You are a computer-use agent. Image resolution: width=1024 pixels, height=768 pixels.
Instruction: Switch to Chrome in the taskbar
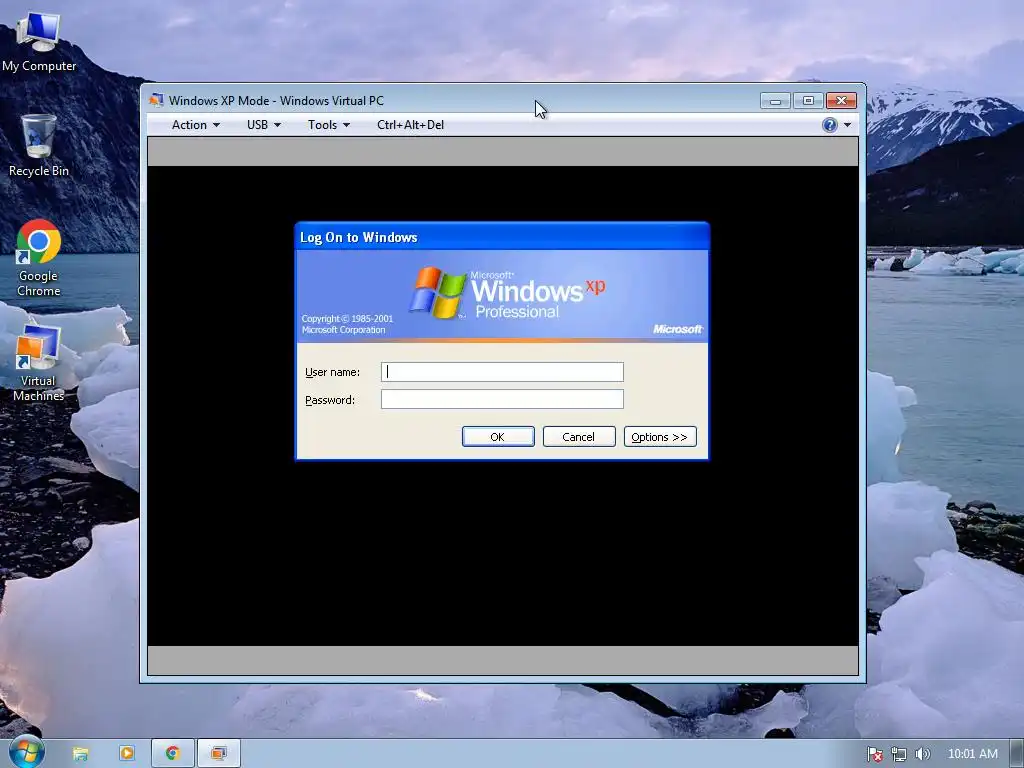click(x=172, y=754)
